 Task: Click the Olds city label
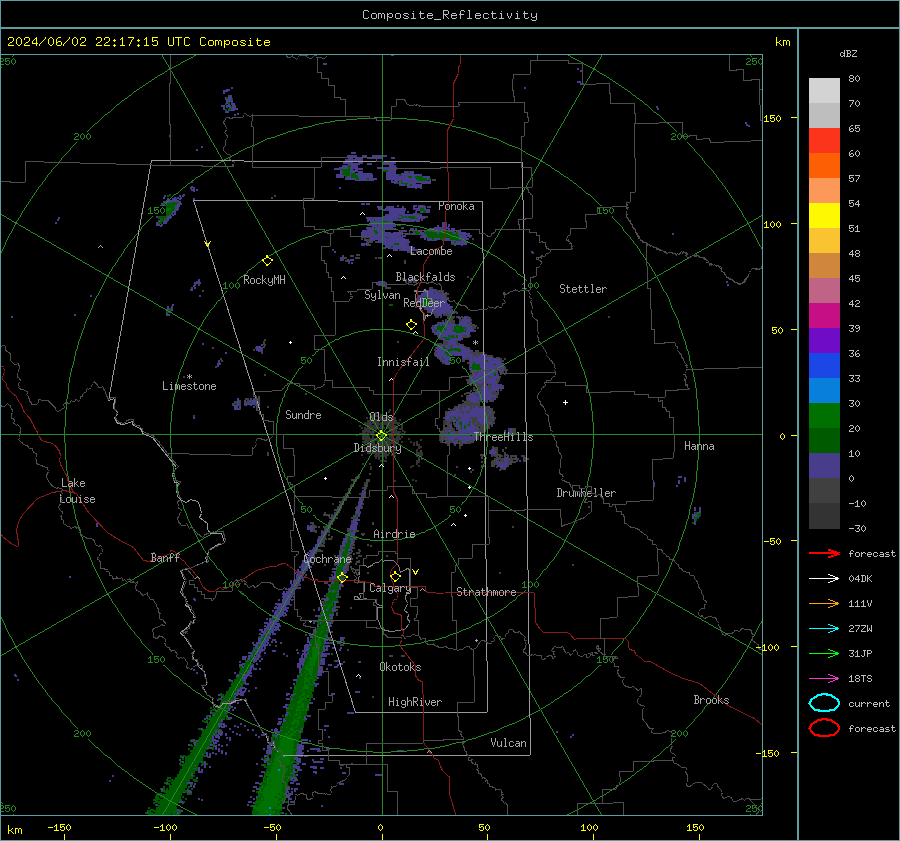(381, 417)
